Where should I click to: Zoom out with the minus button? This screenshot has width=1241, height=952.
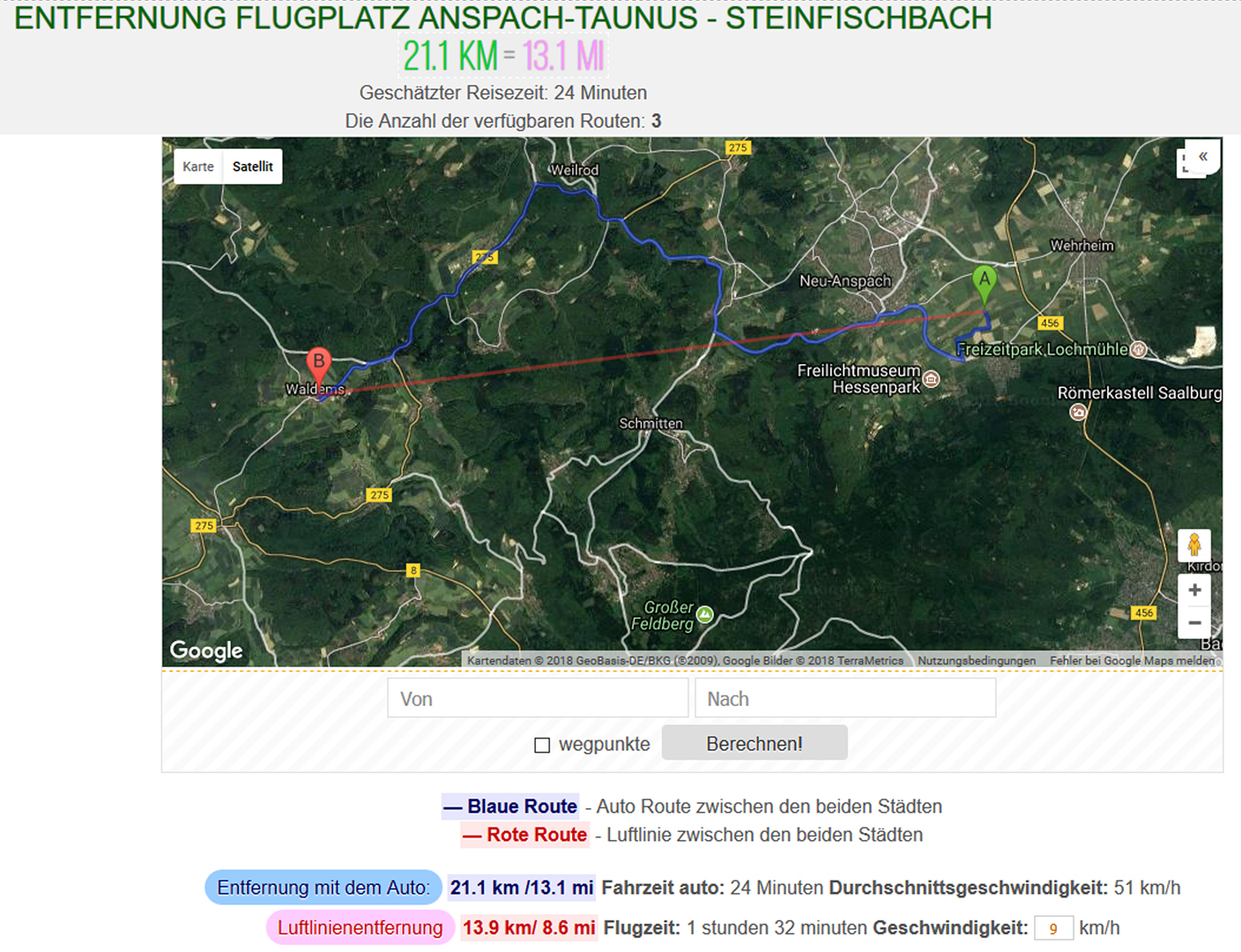pyautogui.click(x=1194, y=623)
